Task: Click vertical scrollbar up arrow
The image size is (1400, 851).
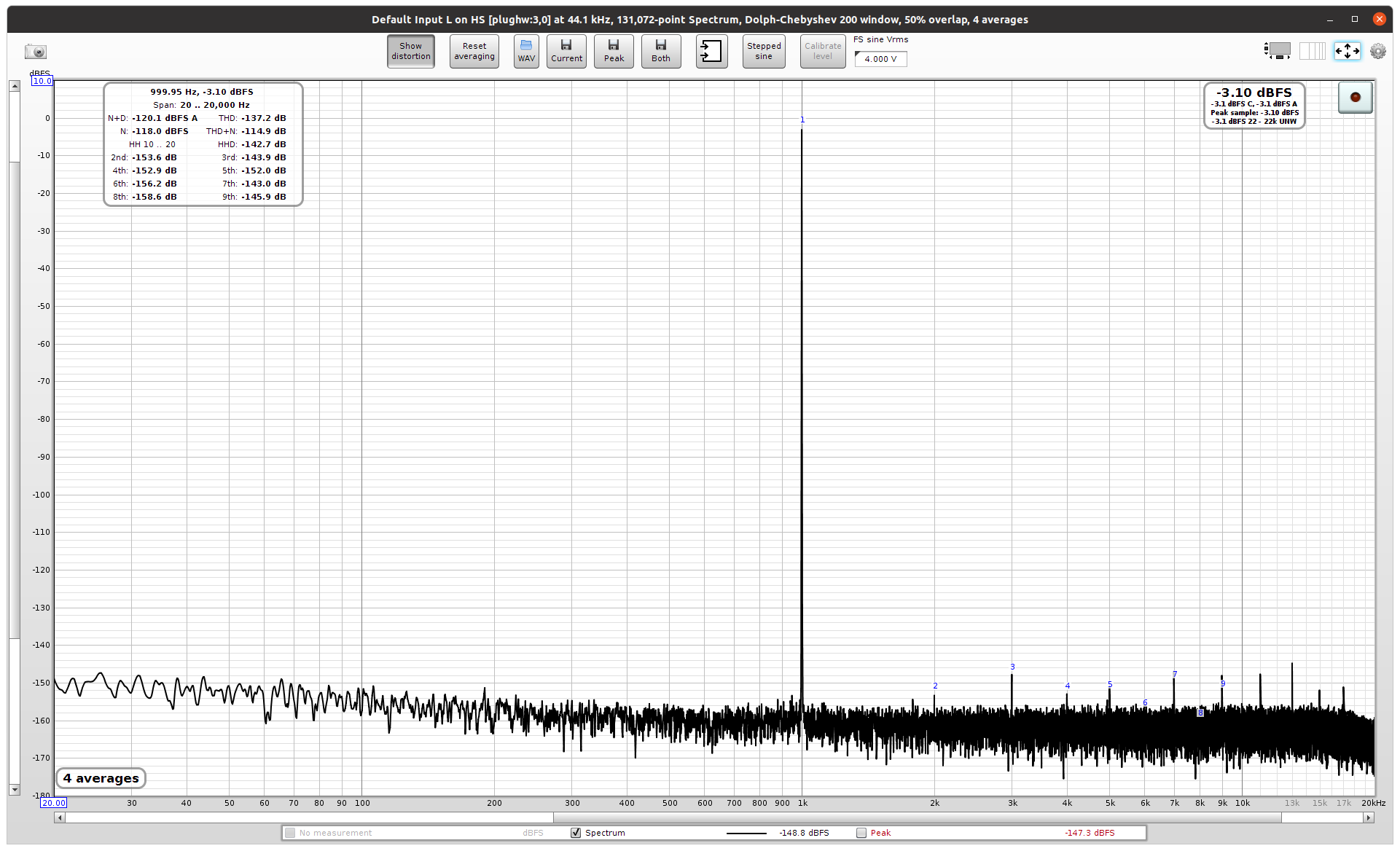Action: (x=14, y=86)
